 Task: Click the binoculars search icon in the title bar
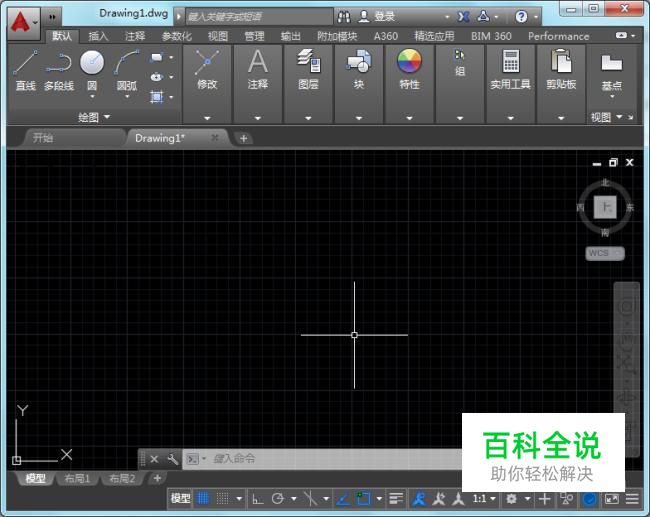point(344,17)
